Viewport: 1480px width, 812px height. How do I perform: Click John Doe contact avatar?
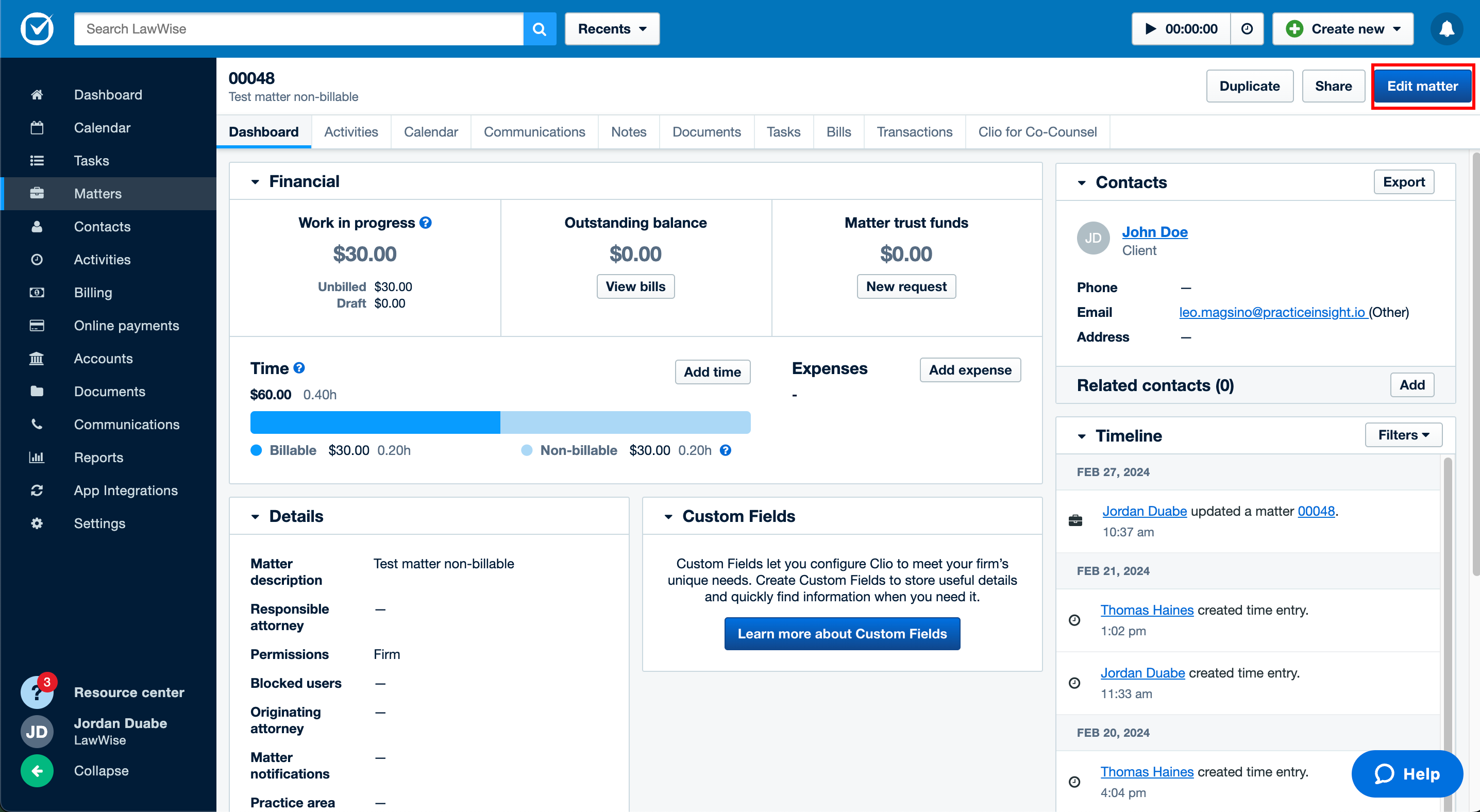(x=1093, y=238)
